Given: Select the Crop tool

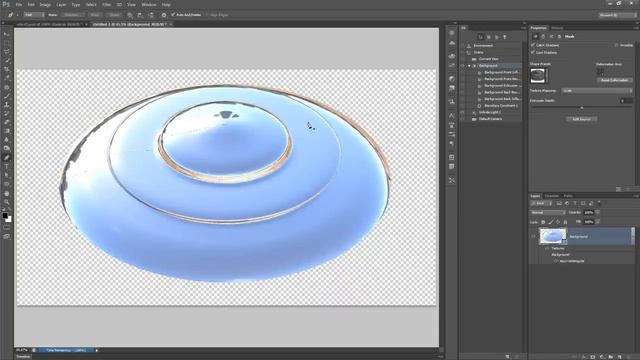Looking at the screenshot, I should click(7, 69).
